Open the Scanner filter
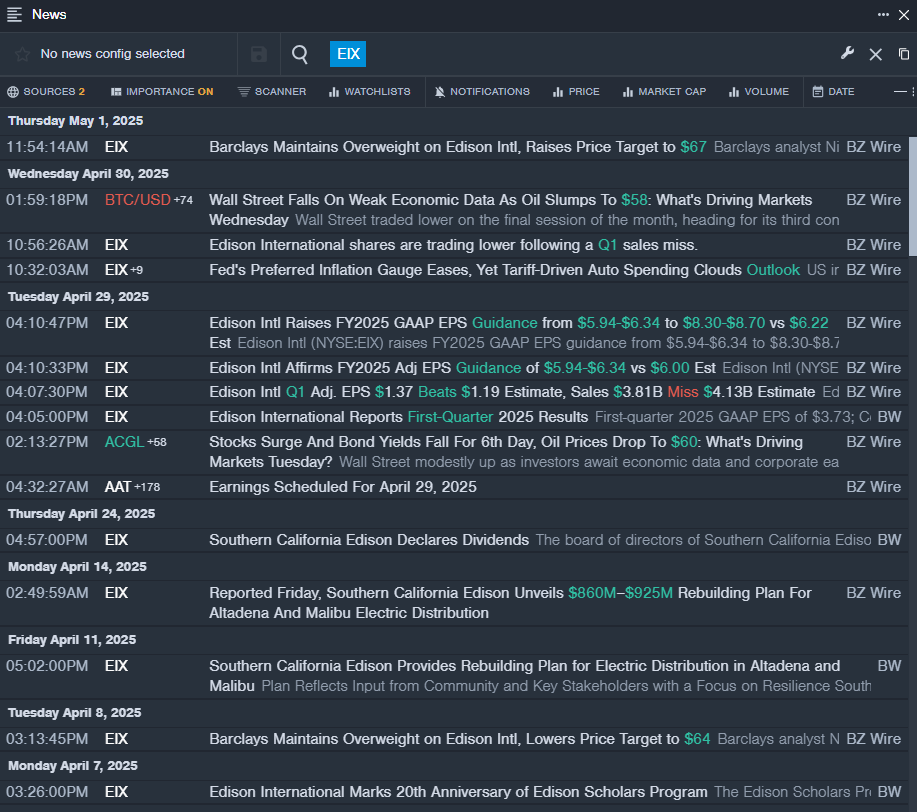The height and width of the screenshot is (812, 917). pyautogui.click(x=272, y=92)
